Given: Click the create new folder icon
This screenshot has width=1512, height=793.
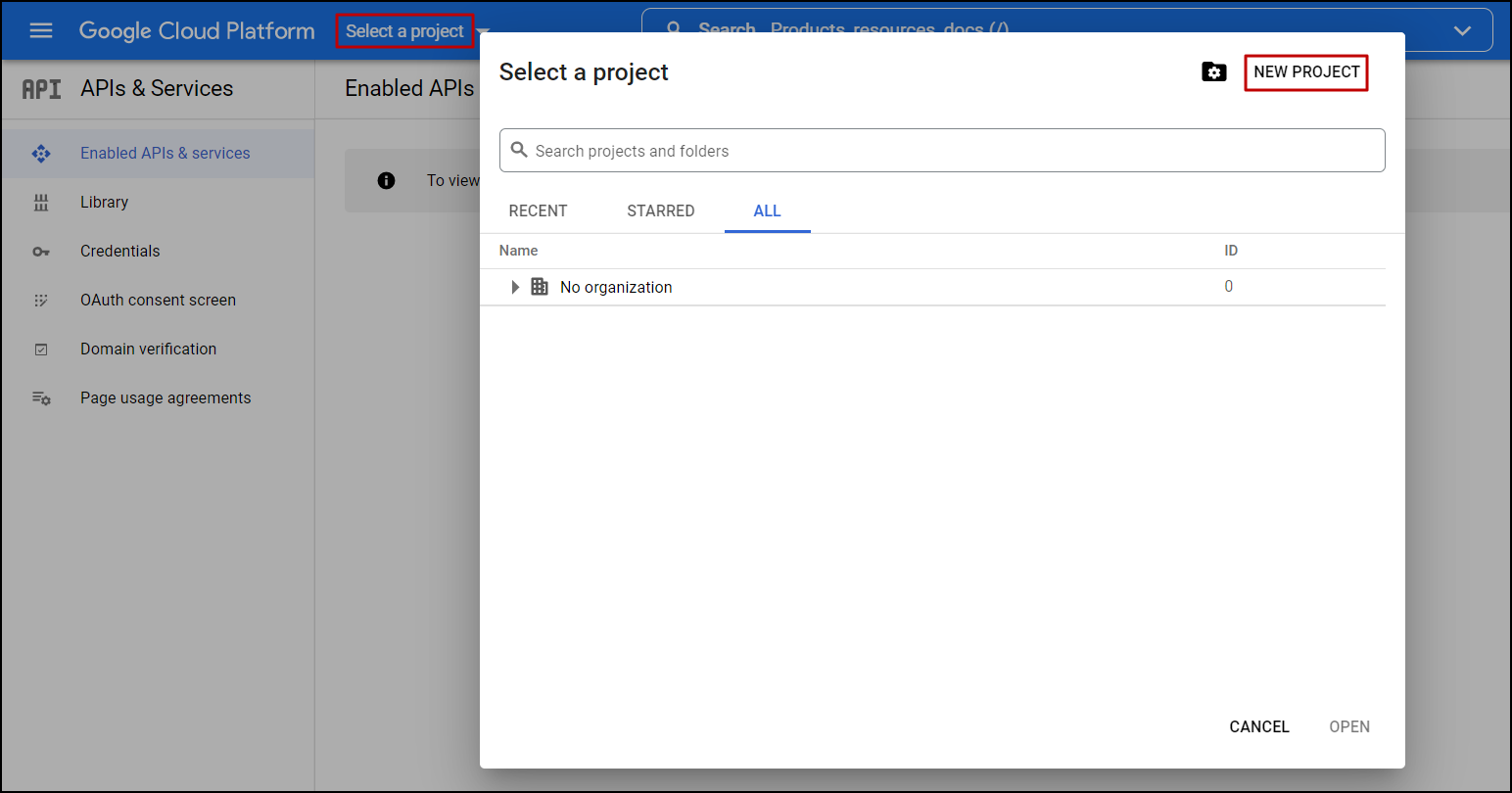Looking at the screenshot, I should point(1213,71).
